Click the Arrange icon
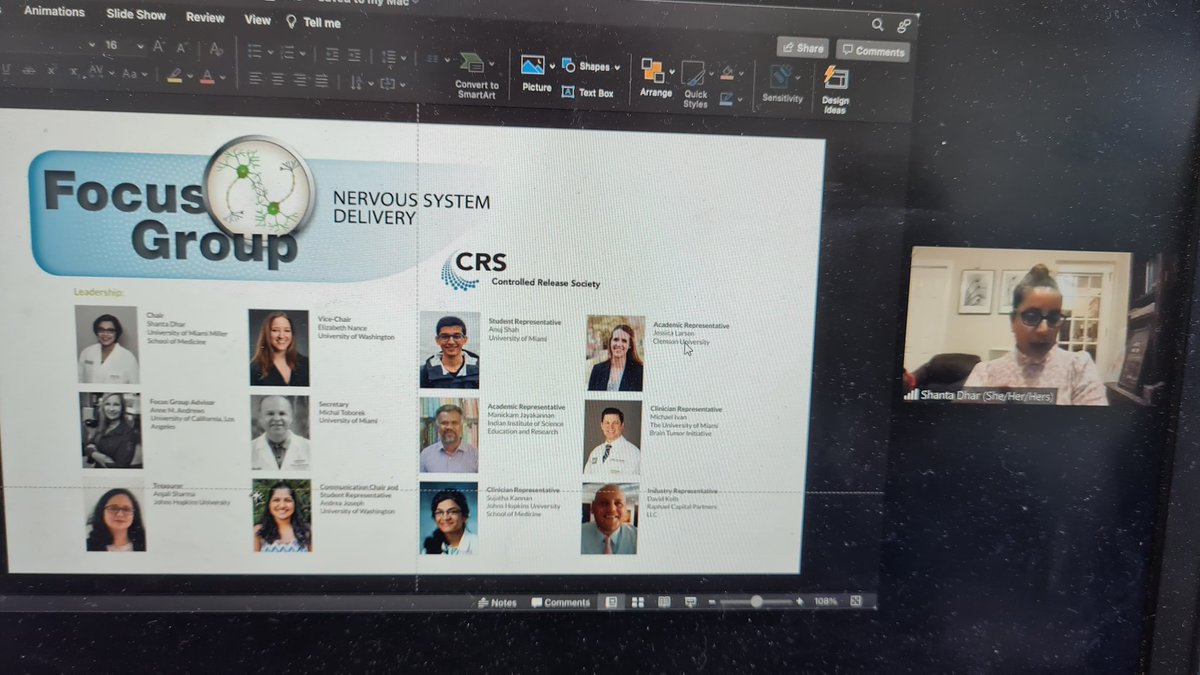This screenshot has width=1200, height=675. pos(654,71)
